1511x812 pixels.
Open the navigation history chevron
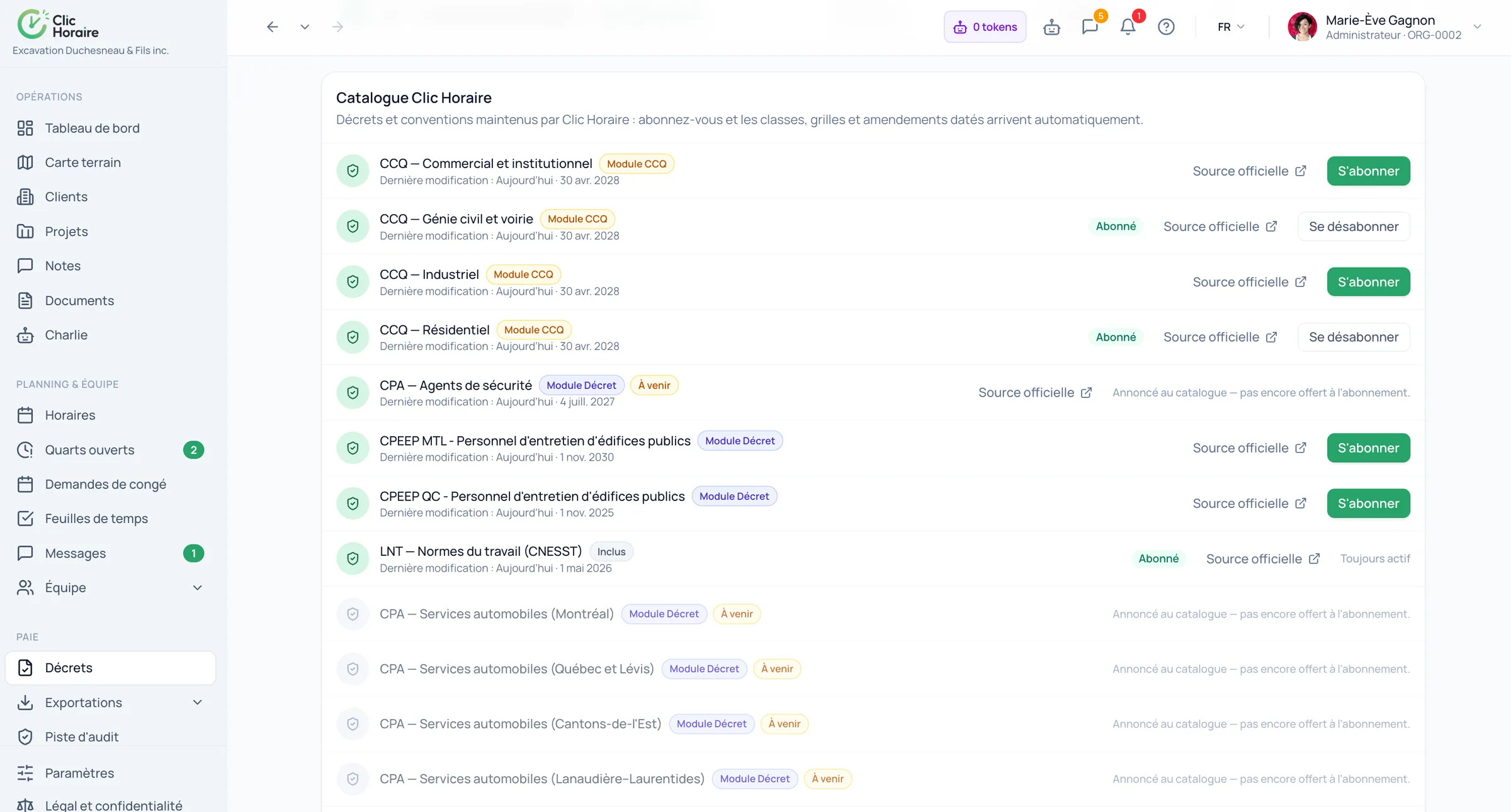pyautogui.click(x=305, y=26)
